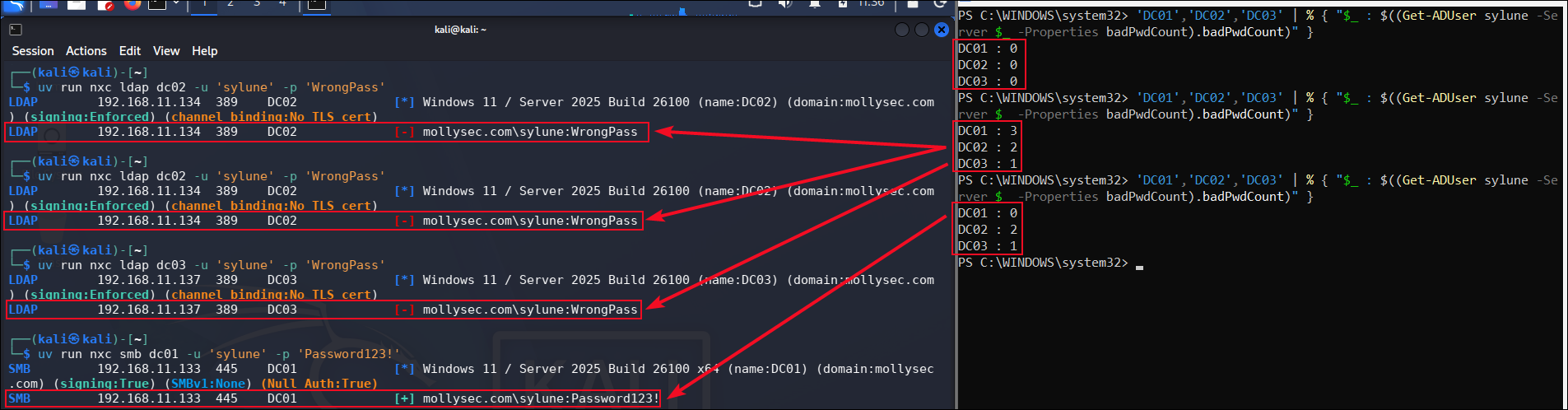Open the Session menu
Viewport: 1568px width, 410px height.
click(33, 51)
